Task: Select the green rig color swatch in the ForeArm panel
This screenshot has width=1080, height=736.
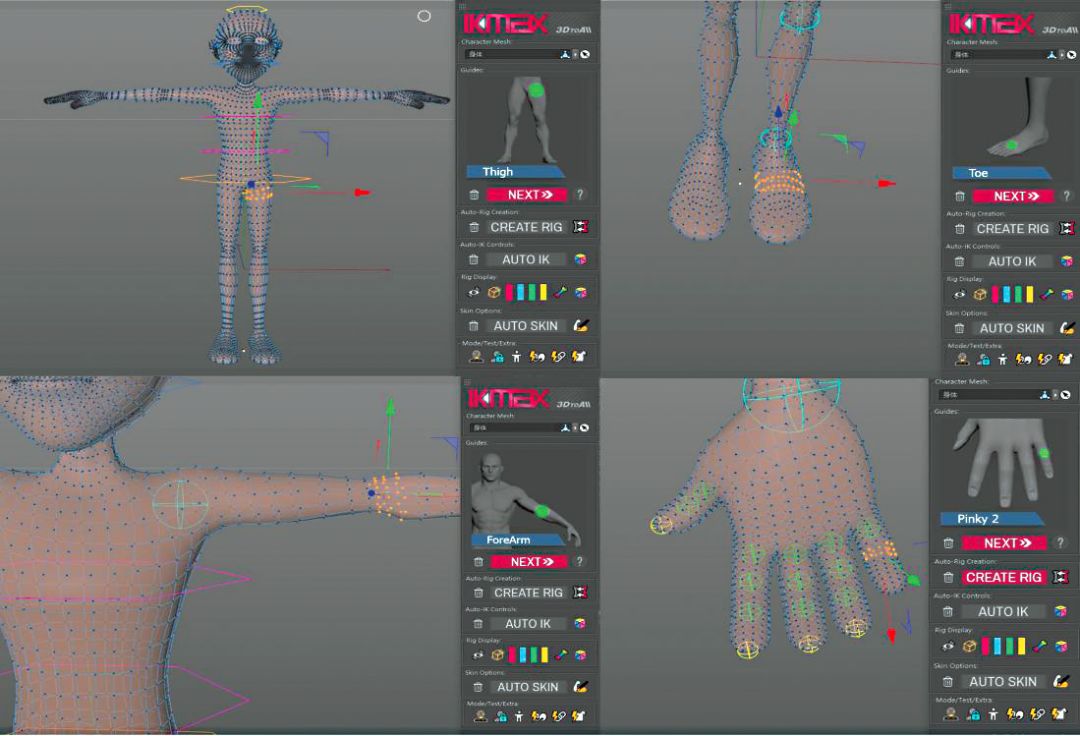Action: point(534,655)
